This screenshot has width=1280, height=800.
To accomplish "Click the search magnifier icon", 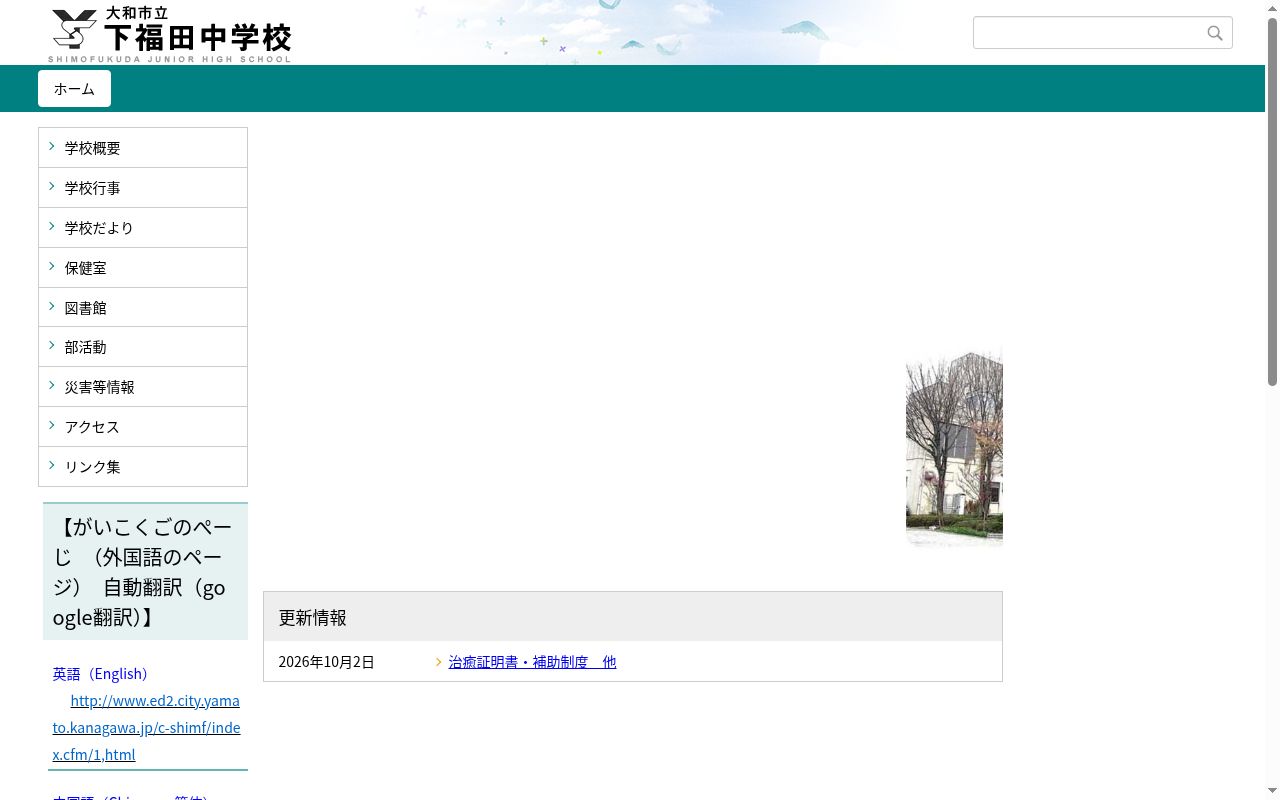I will click(1215, 33).
